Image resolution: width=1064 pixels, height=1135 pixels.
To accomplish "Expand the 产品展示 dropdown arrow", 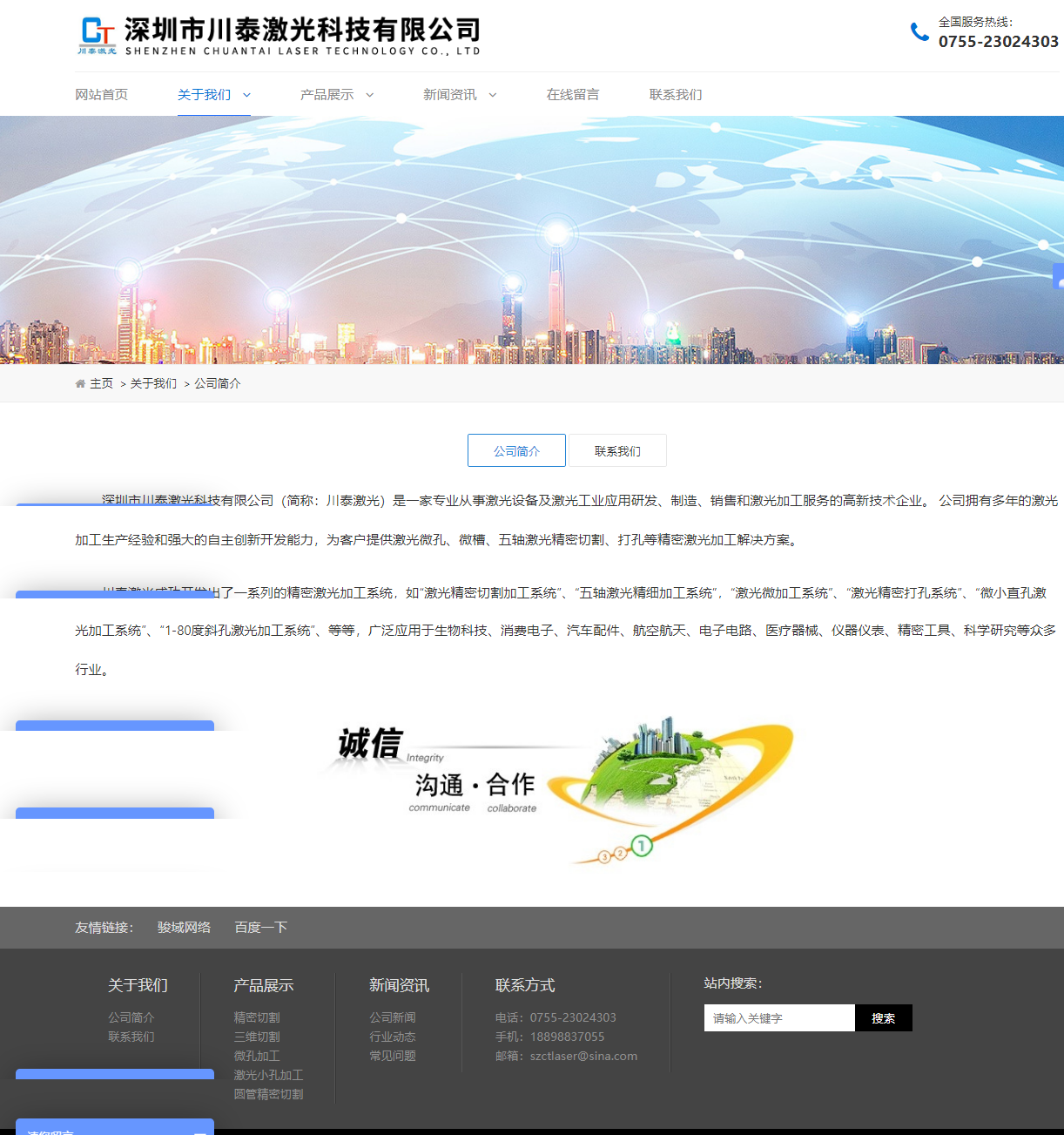I will click(x=369, y=95).
